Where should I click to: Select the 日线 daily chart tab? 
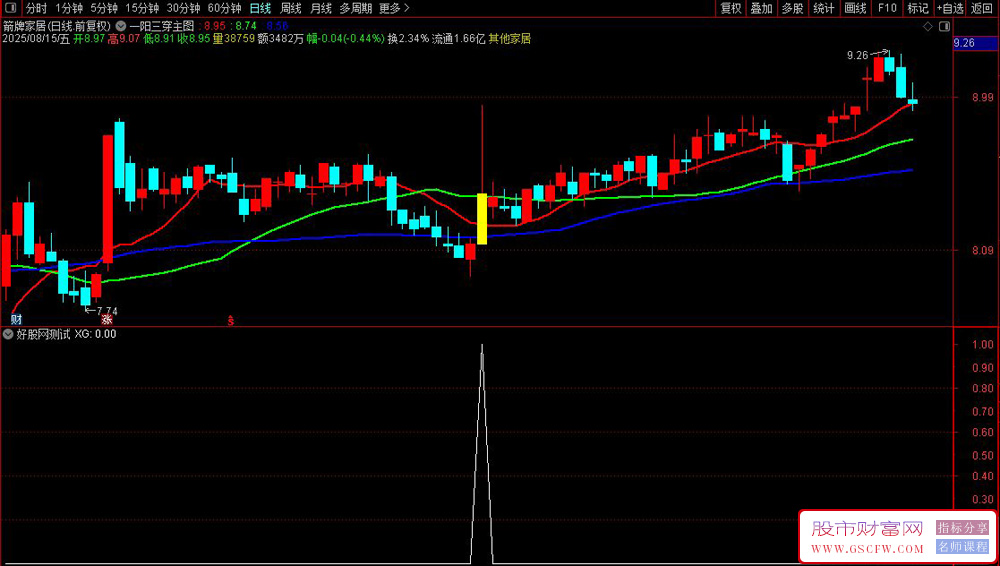[x=260, y=8]
